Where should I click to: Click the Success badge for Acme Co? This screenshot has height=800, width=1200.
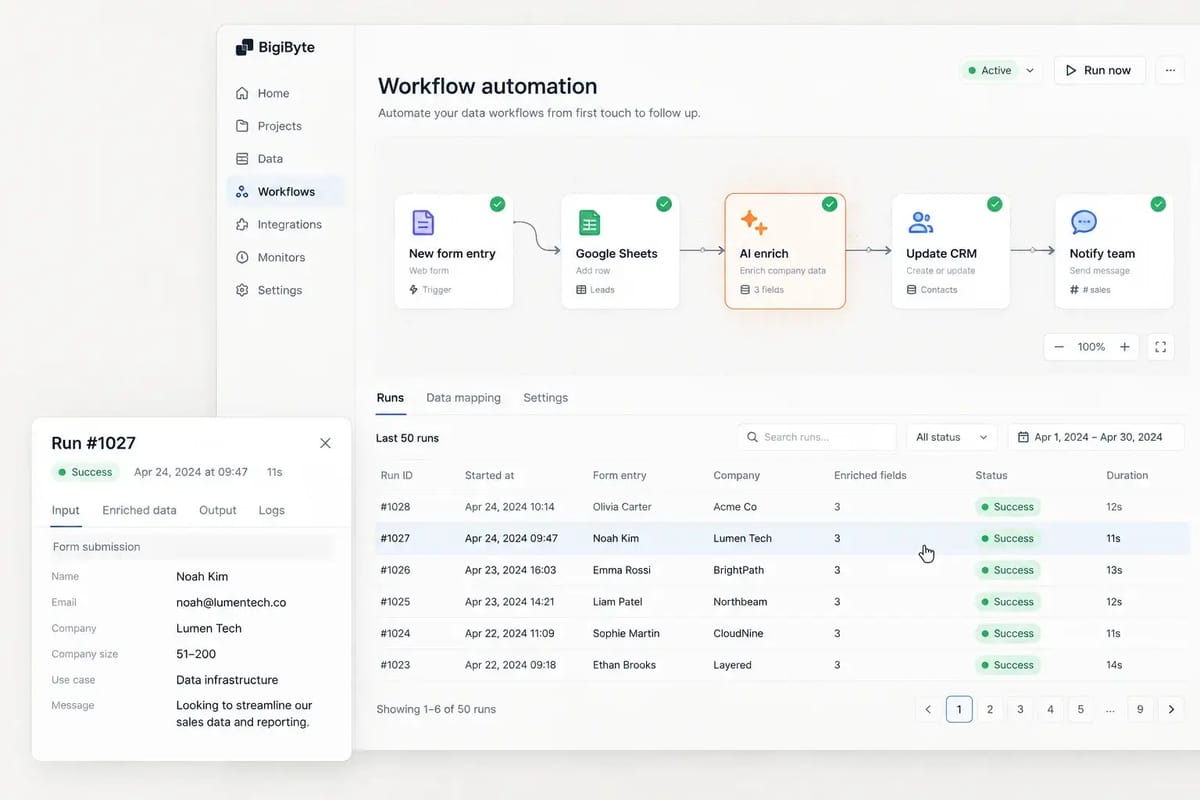[x=1008, y=507]
